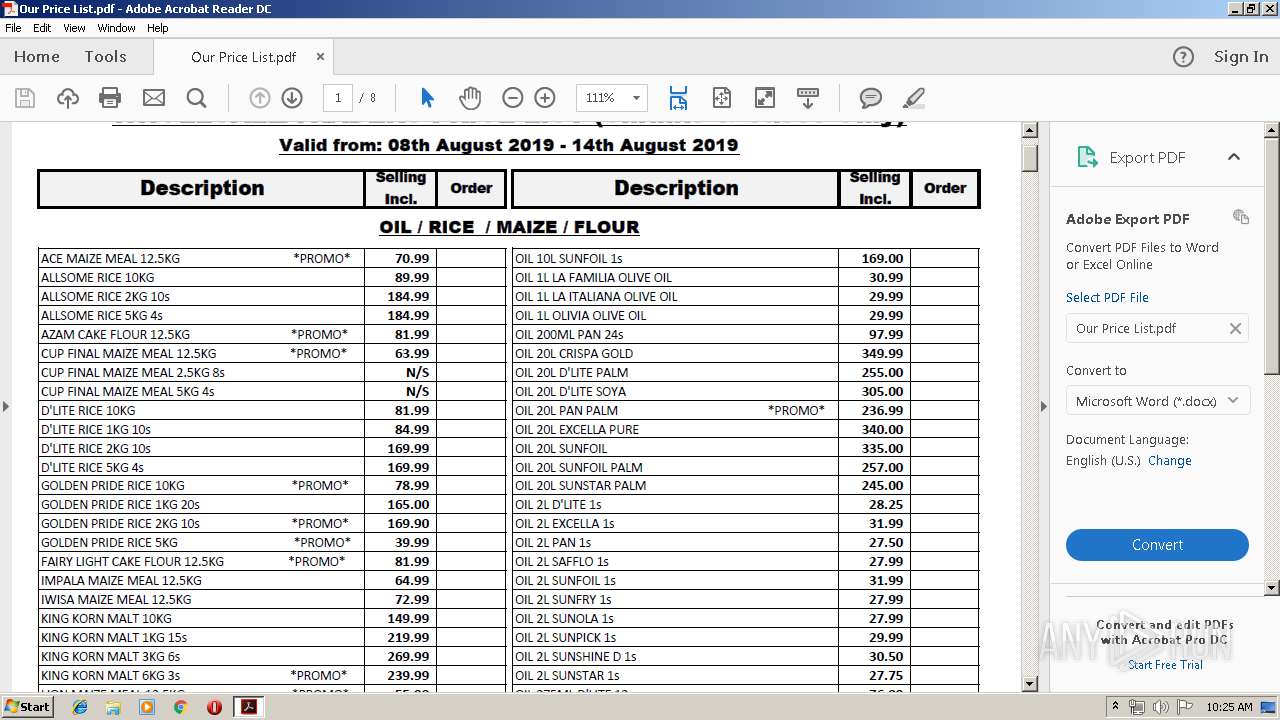Viewport: 1280px width, 720px height.
Task: Click the document vertical scrollbar thumb
Action: (1030, 157)
